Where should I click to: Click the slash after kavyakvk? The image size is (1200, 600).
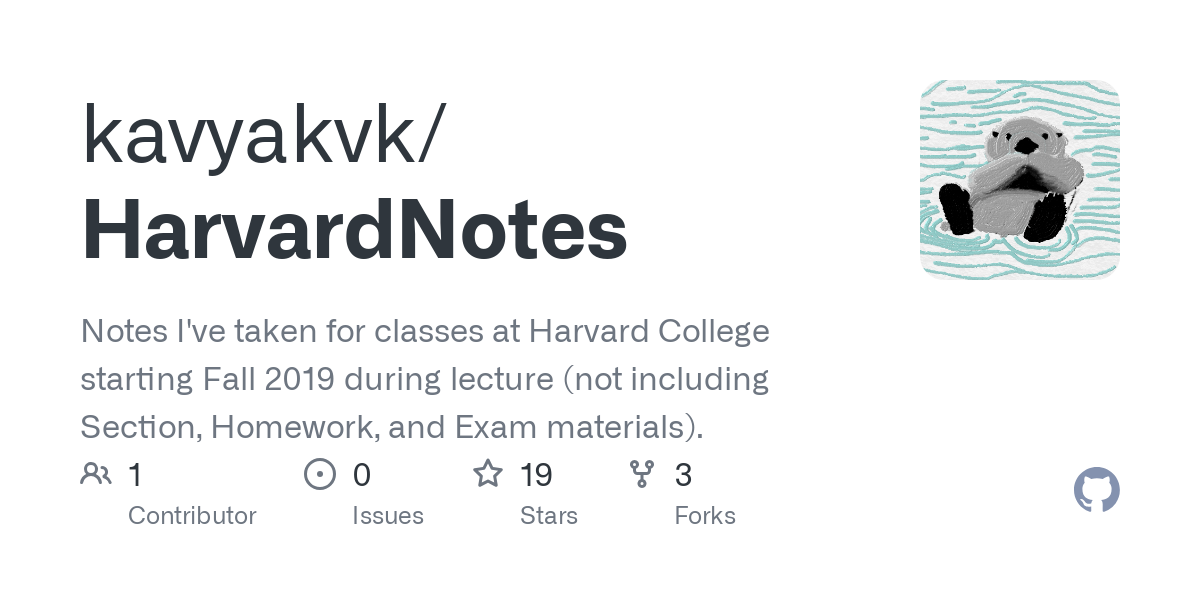pyautogui.click(x=427, y=135)
